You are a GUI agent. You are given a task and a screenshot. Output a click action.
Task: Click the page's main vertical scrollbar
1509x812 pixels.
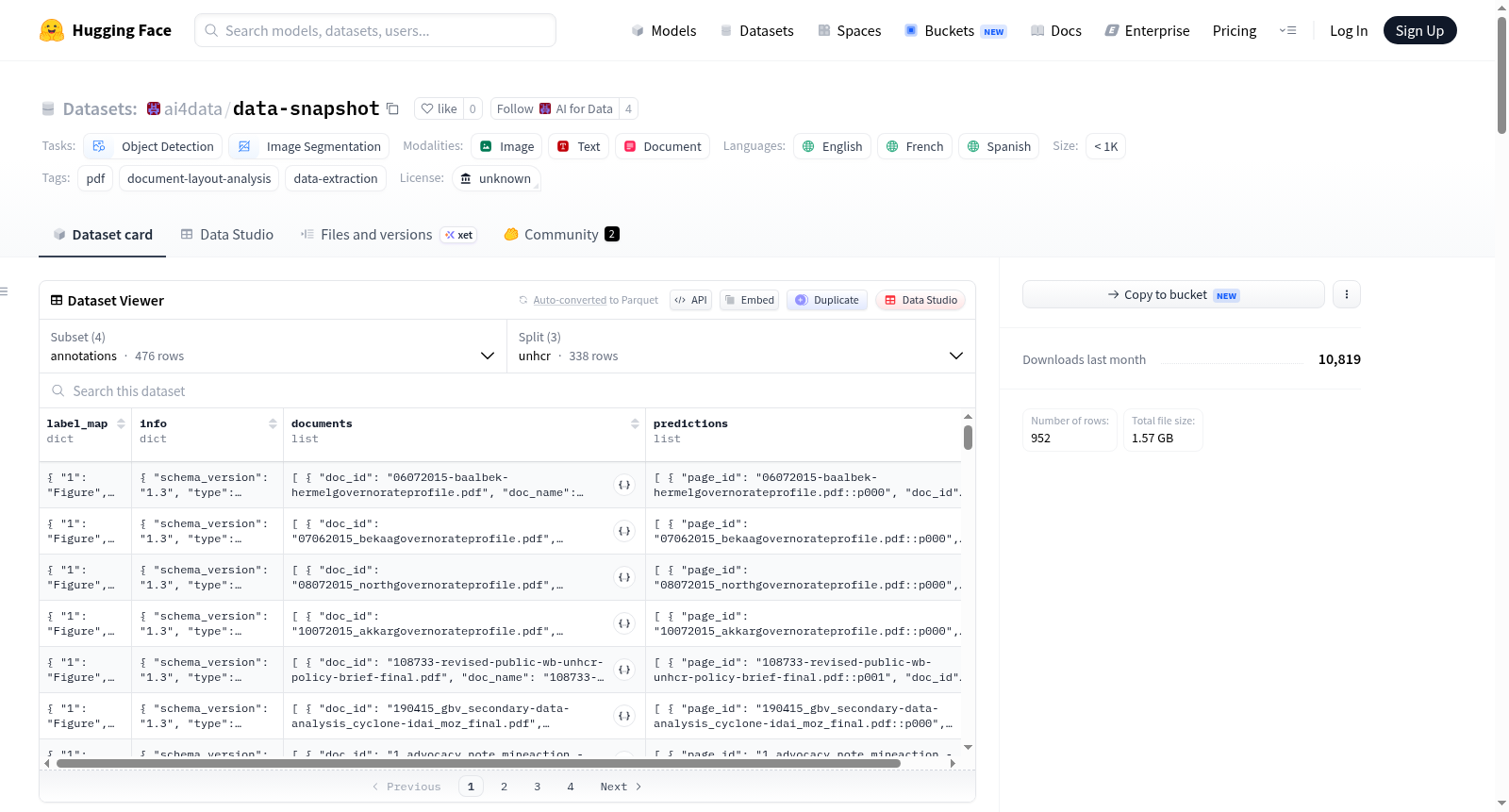[1501, 75]
